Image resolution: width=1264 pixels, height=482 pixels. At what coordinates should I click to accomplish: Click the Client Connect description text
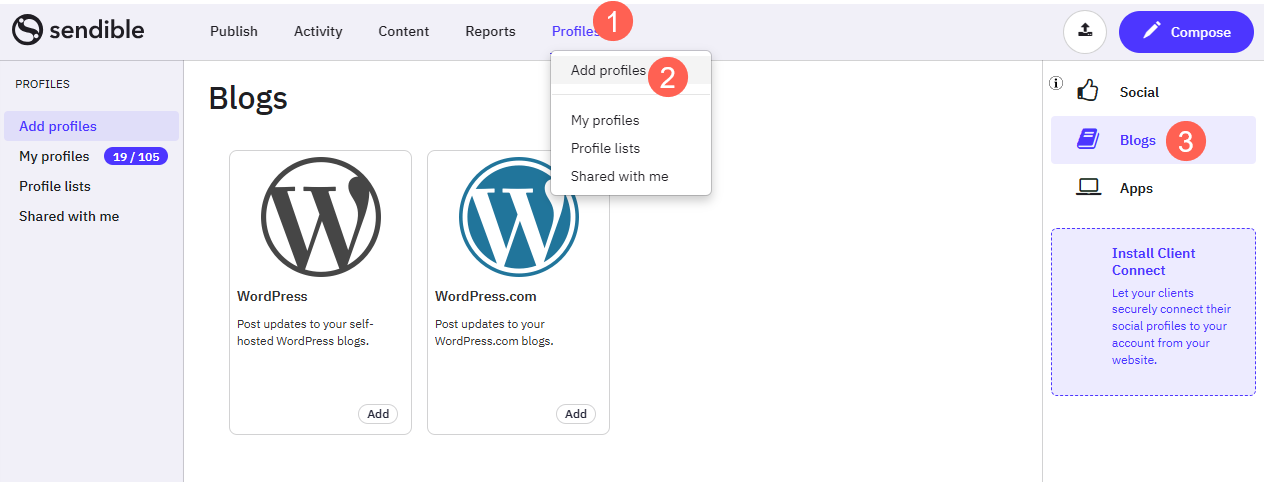pos(1171,326)
